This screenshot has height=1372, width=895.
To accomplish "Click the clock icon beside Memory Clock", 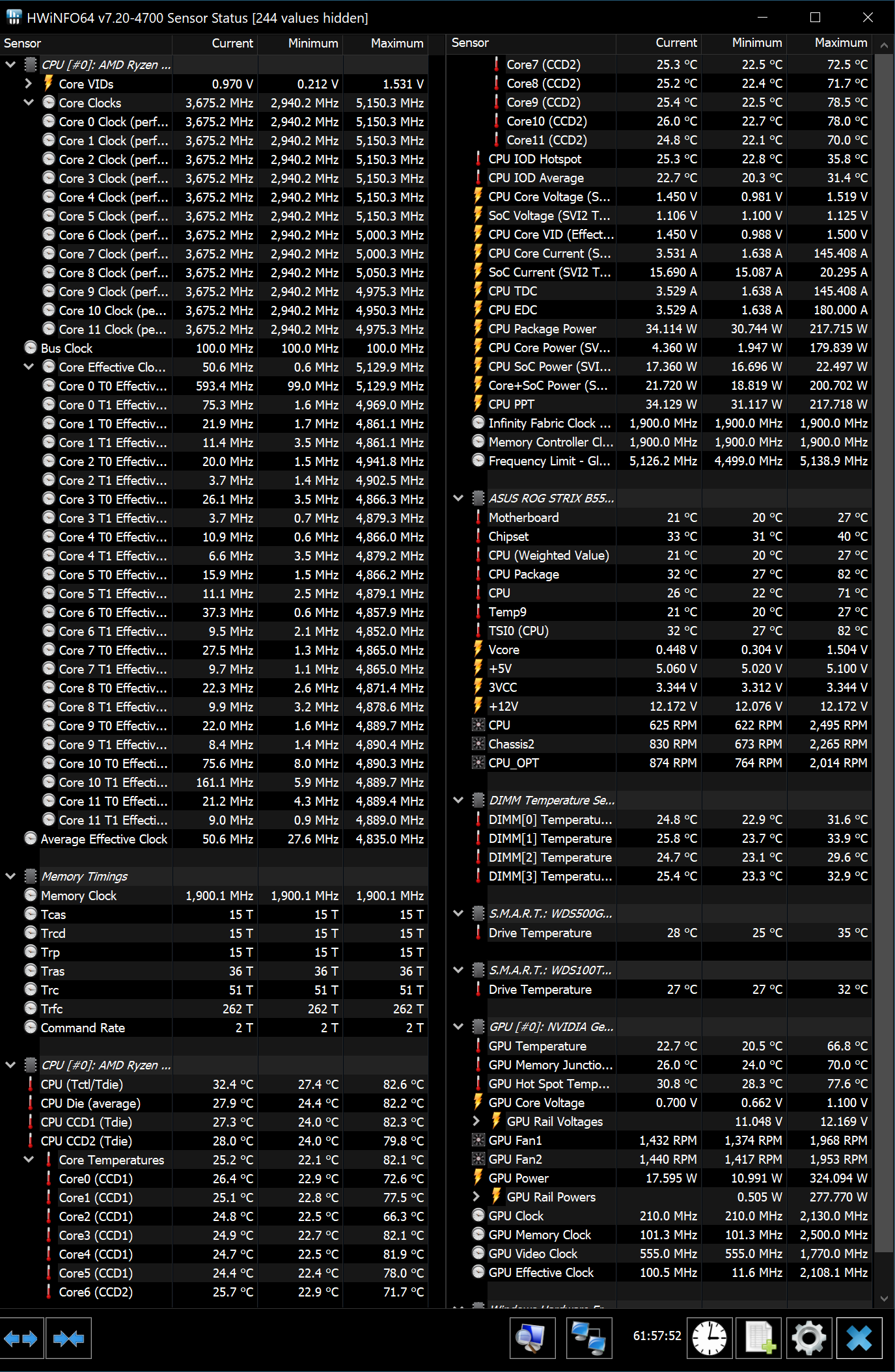I will [30, 895].
